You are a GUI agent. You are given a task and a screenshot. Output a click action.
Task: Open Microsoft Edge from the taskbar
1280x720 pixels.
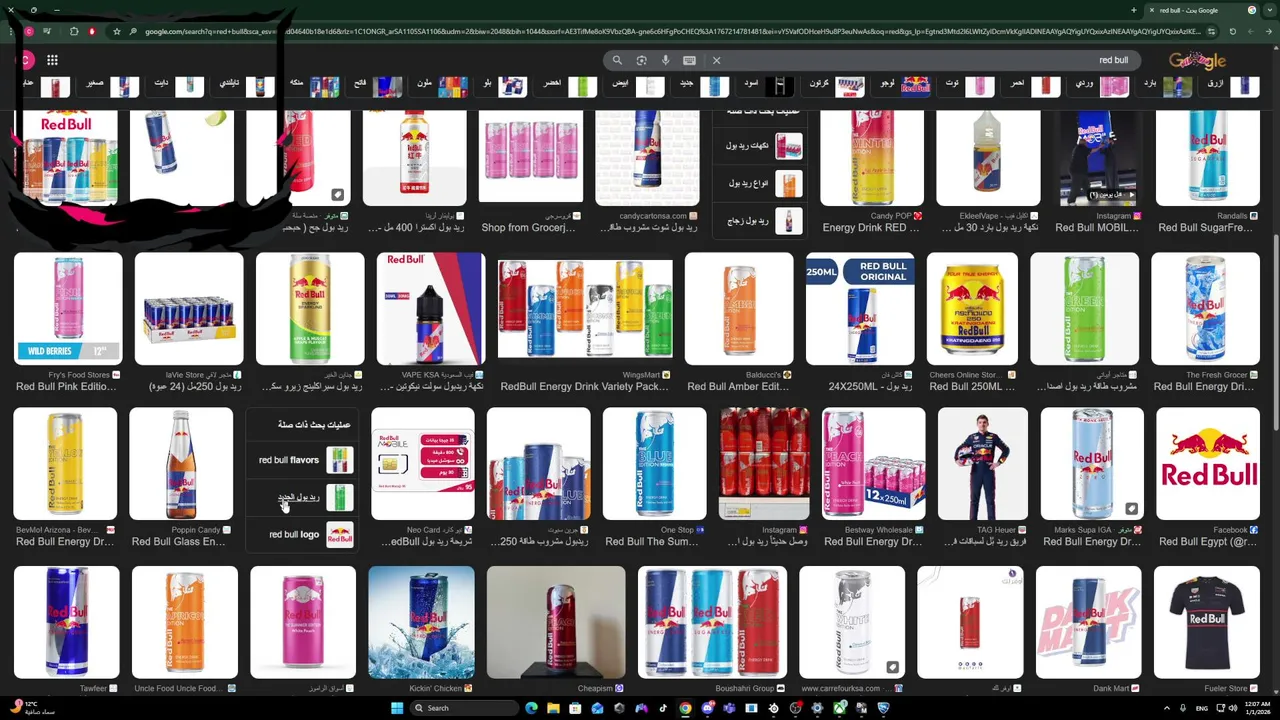click(x=531, y=708)
